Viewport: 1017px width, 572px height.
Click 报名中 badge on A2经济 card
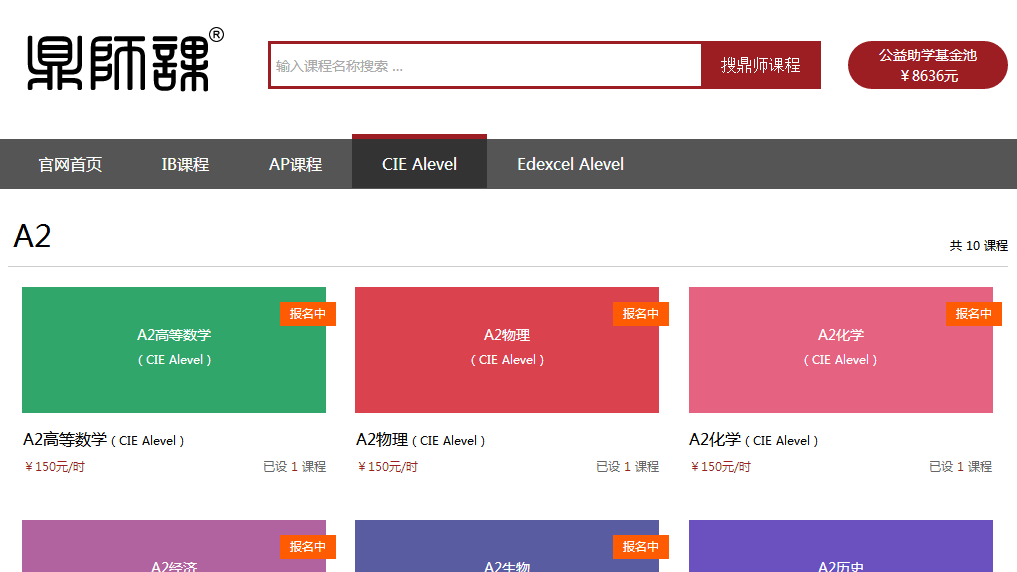(x=307, y=547)
